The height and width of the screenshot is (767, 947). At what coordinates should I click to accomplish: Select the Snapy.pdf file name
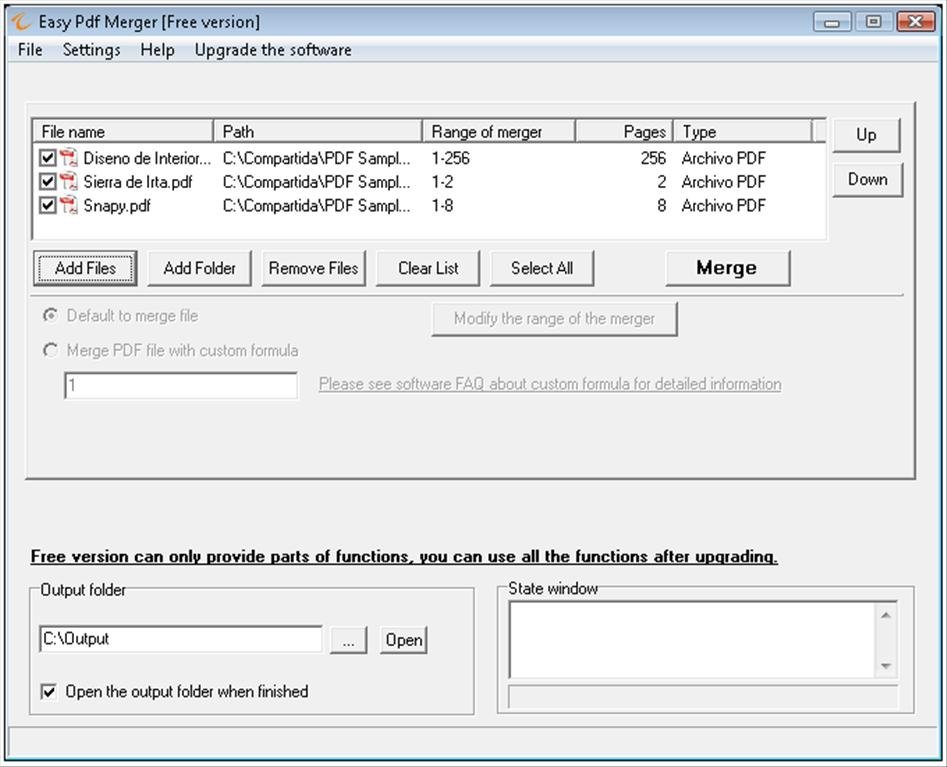[x=117, y=206]
